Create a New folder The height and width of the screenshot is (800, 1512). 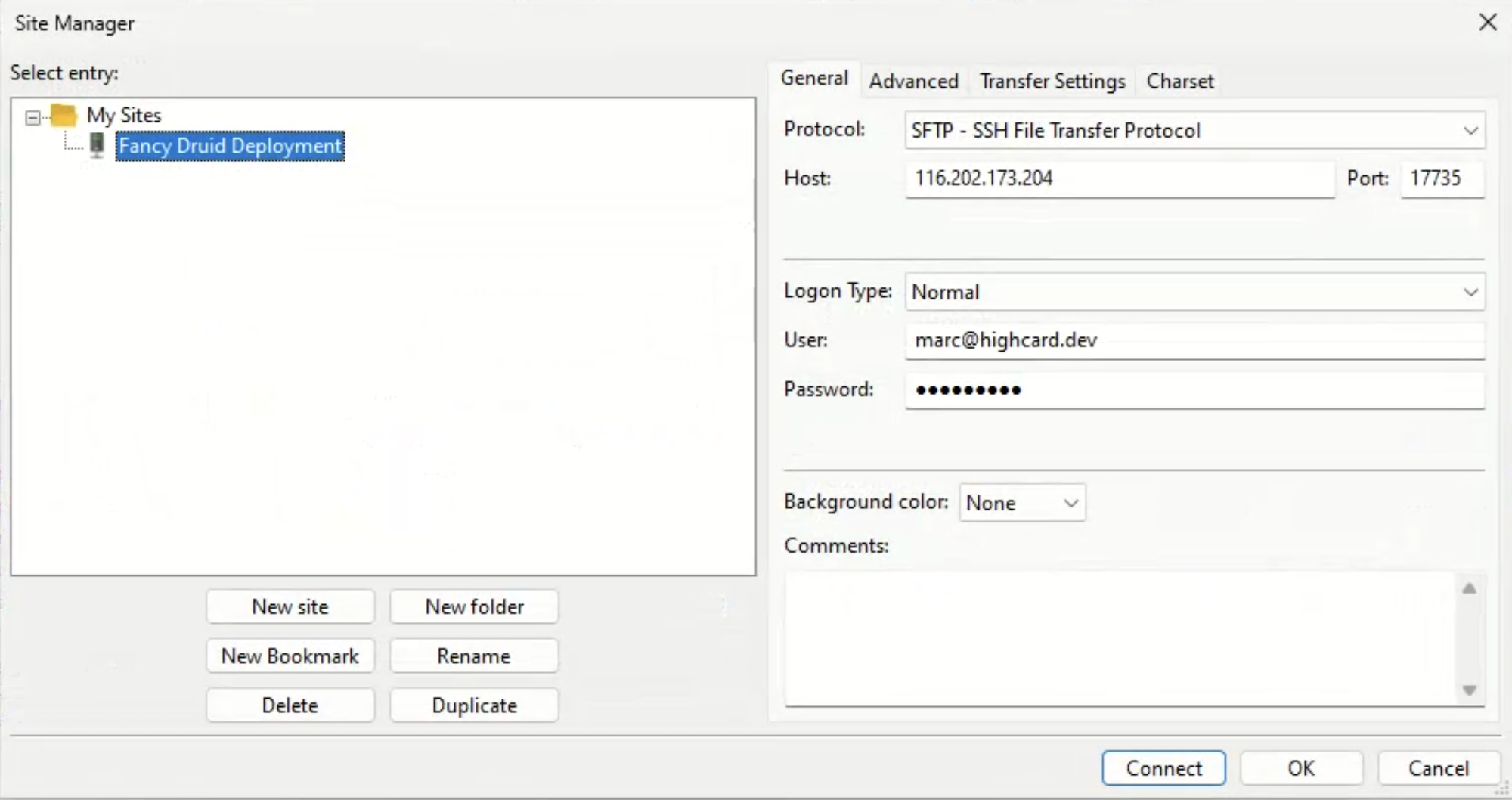point(474,606)
